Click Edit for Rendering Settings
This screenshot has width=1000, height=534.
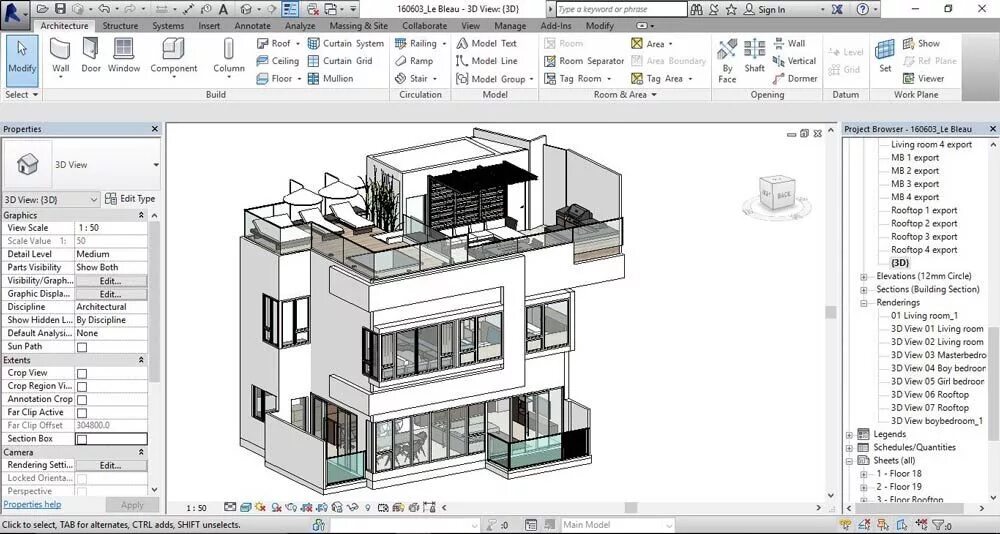111,466
